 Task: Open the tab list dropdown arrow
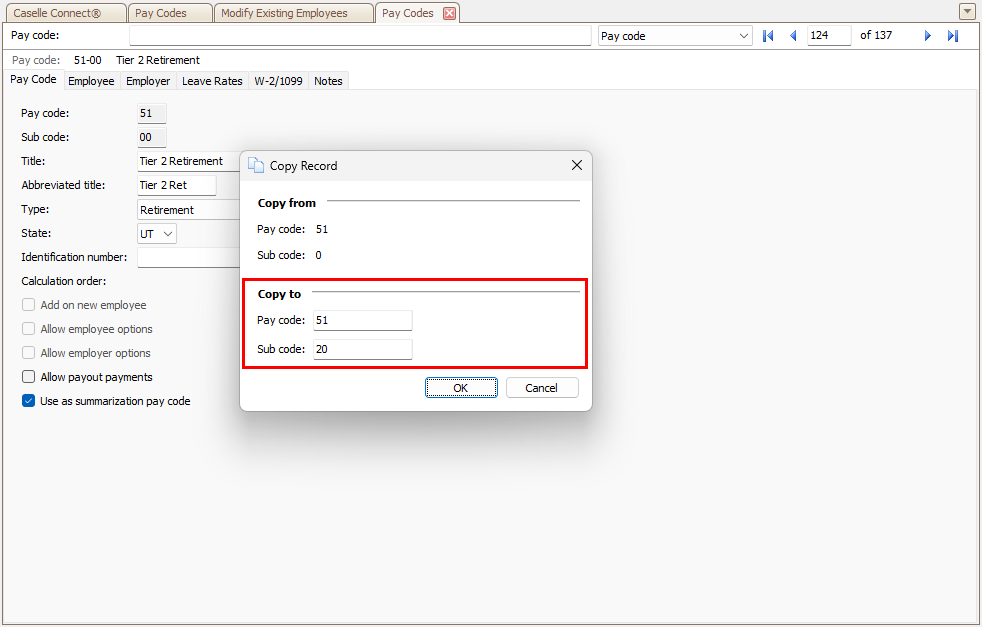(x=967, y=12)
